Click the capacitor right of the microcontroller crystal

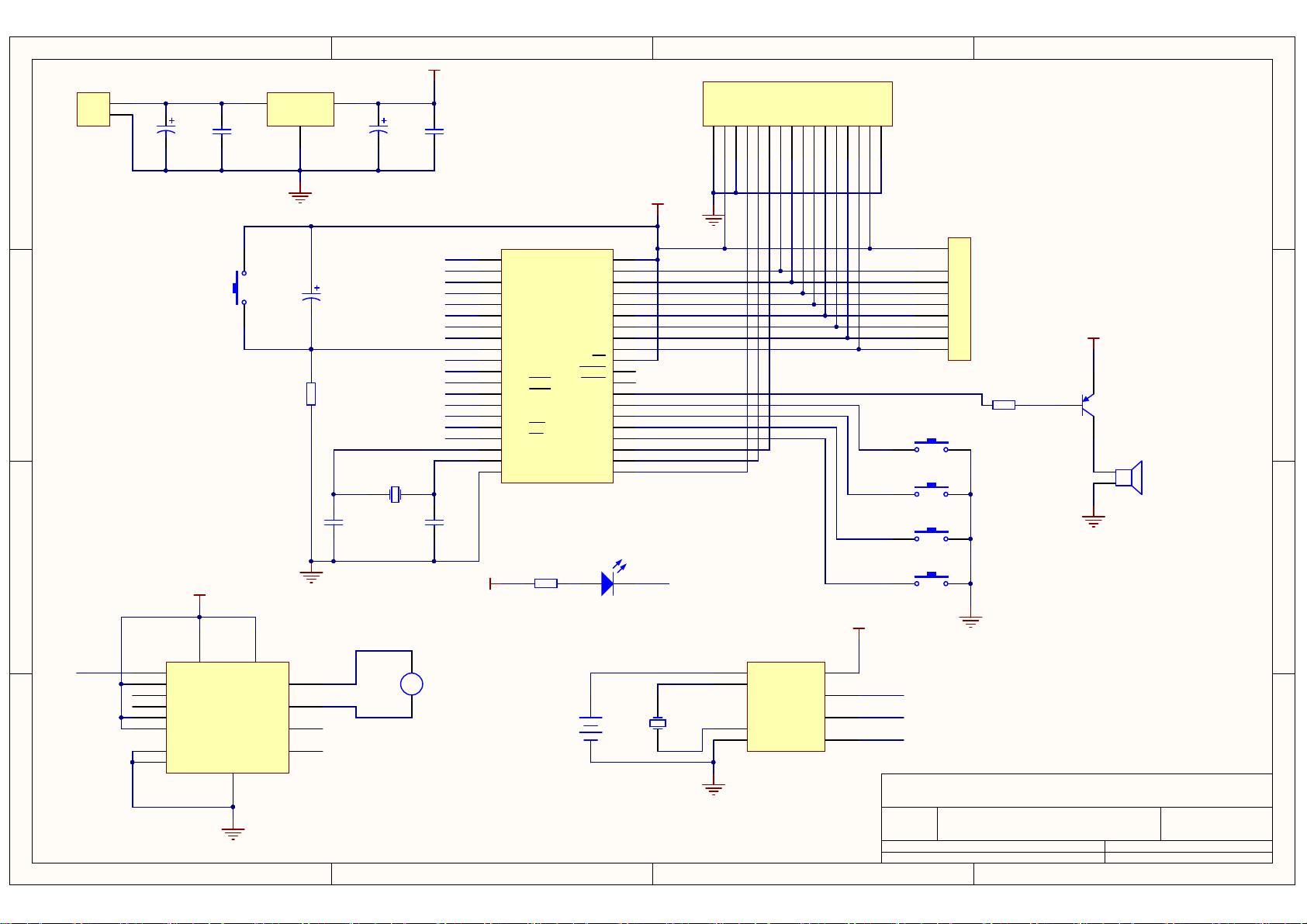point(434,523)
